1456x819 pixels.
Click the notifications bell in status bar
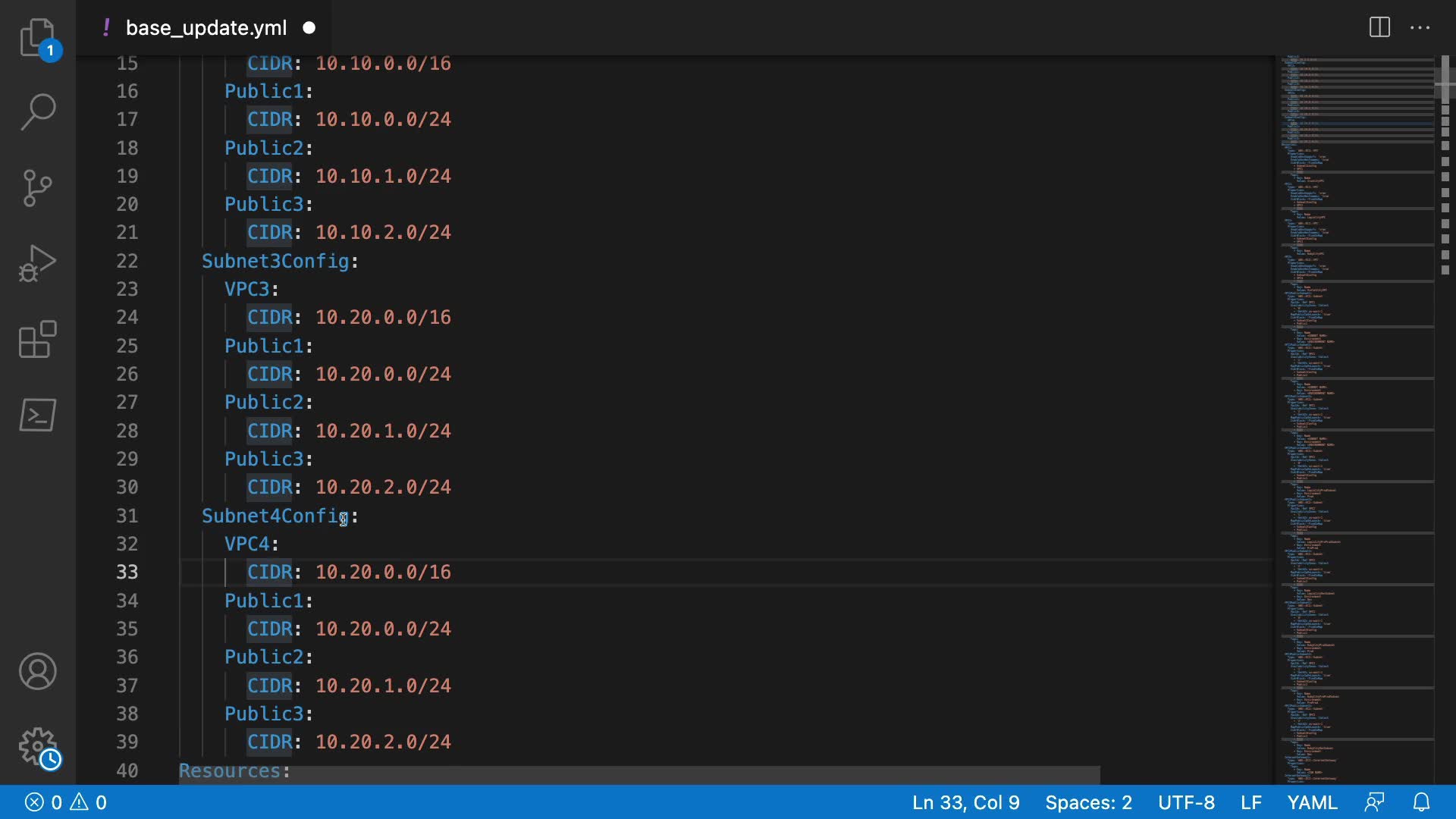point(1422,802)
